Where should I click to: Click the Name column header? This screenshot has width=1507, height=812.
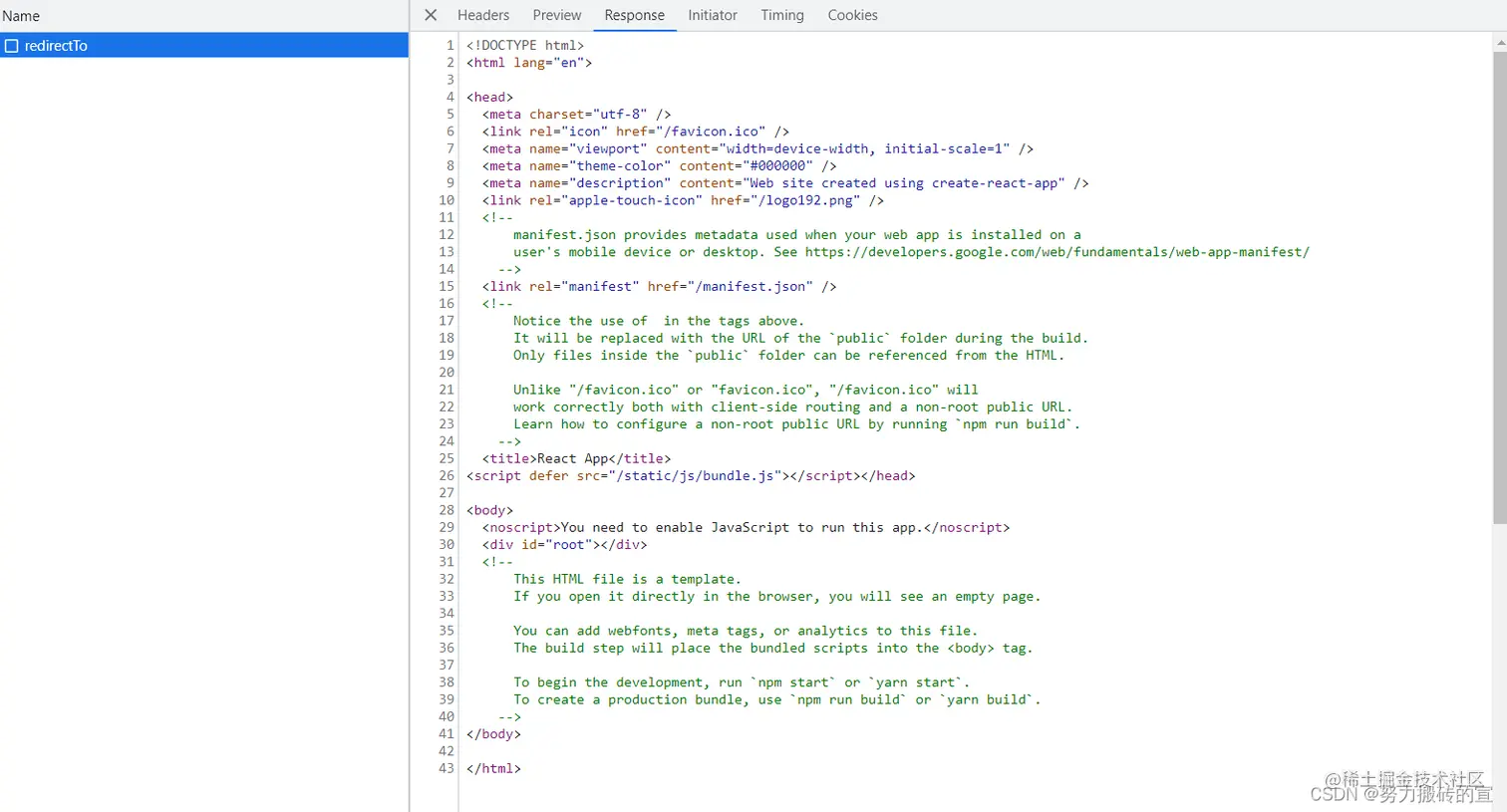[x=21, y=16]
